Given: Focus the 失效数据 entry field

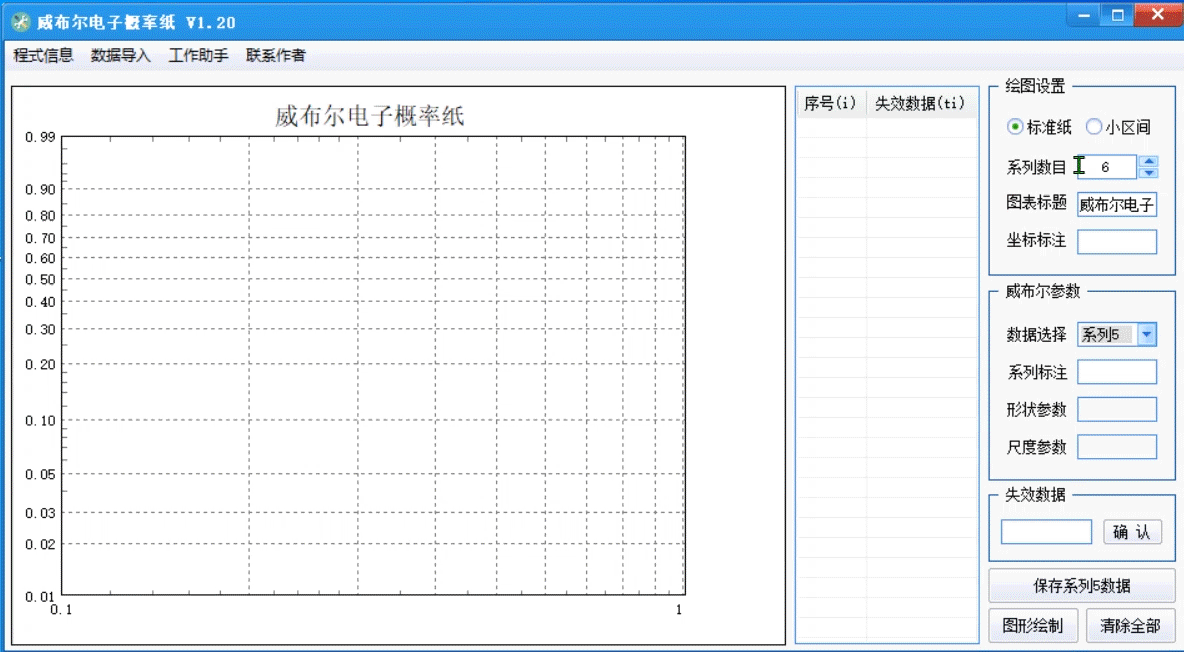Looking at the screenshot, I should [x=1046, y=532].
